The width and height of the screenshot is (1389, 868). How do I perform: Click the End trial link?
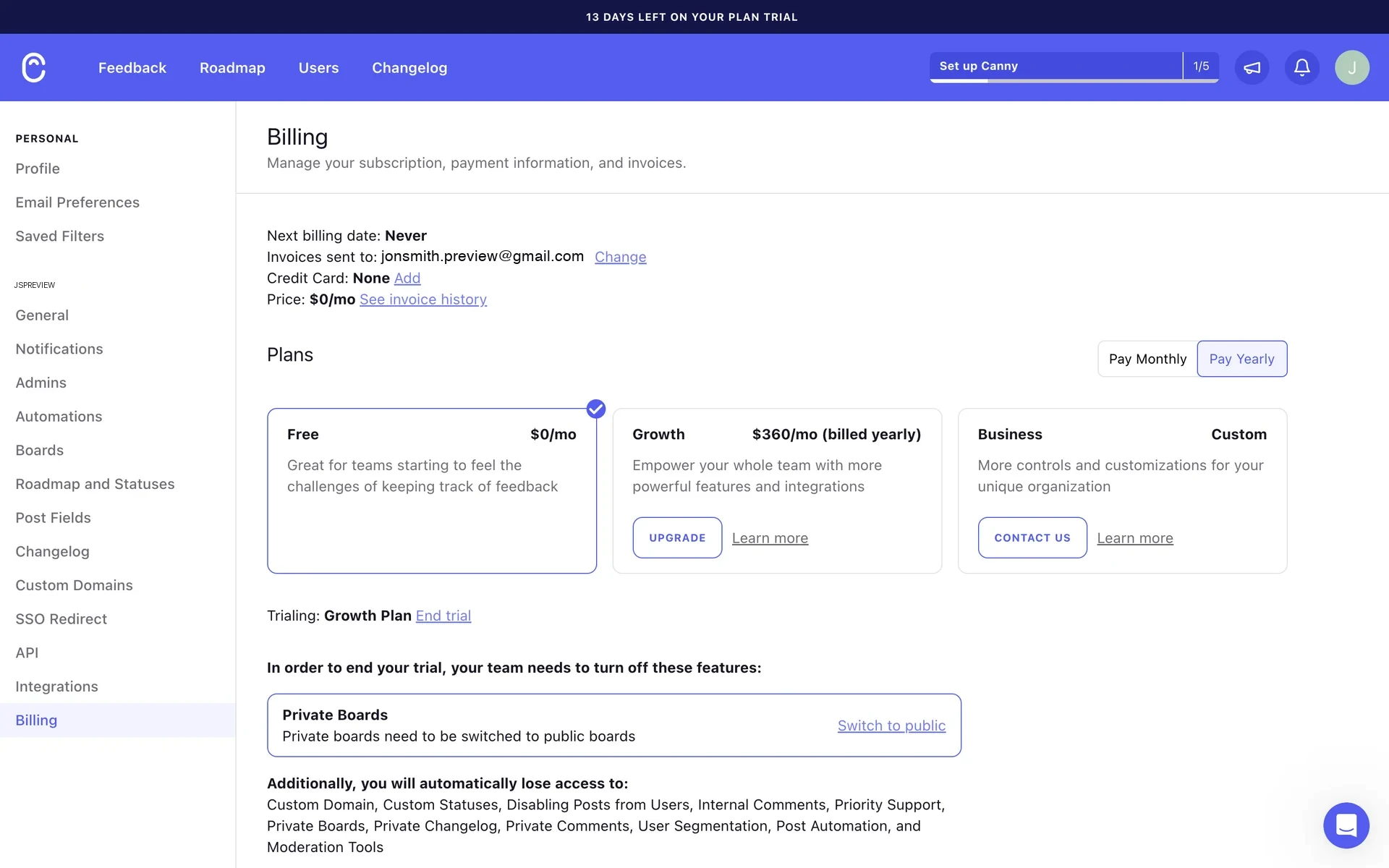pos(443,616)
